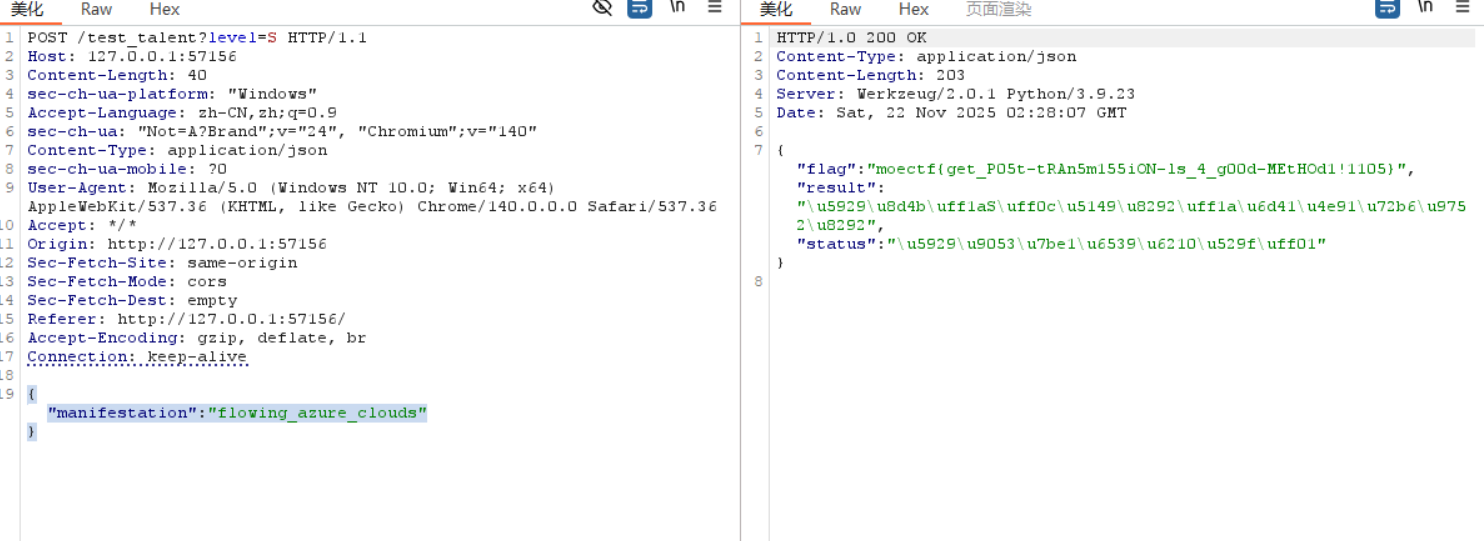Show non-printable \n characters in response pane
The width and height of the screenshot is (1484, 541).
point(1425,7)
